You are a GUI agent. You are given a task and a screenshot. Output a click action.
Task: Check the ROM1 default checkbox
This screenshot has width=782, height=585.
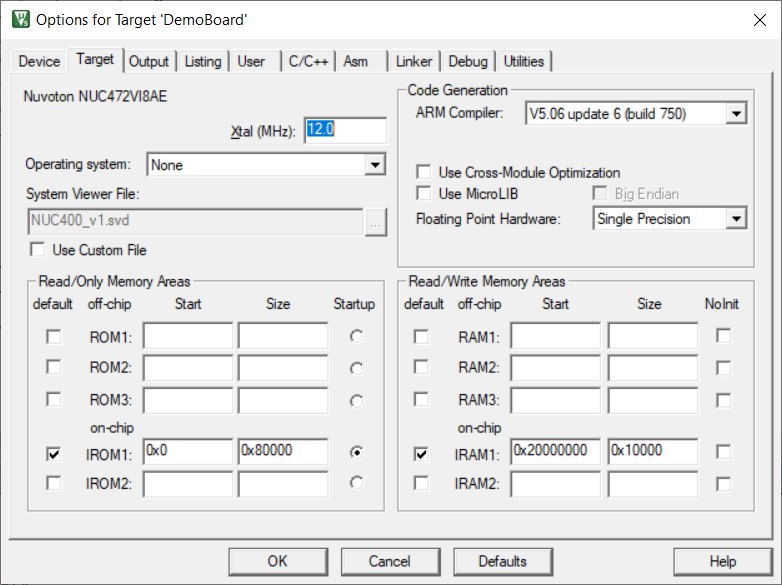point(53,337)
